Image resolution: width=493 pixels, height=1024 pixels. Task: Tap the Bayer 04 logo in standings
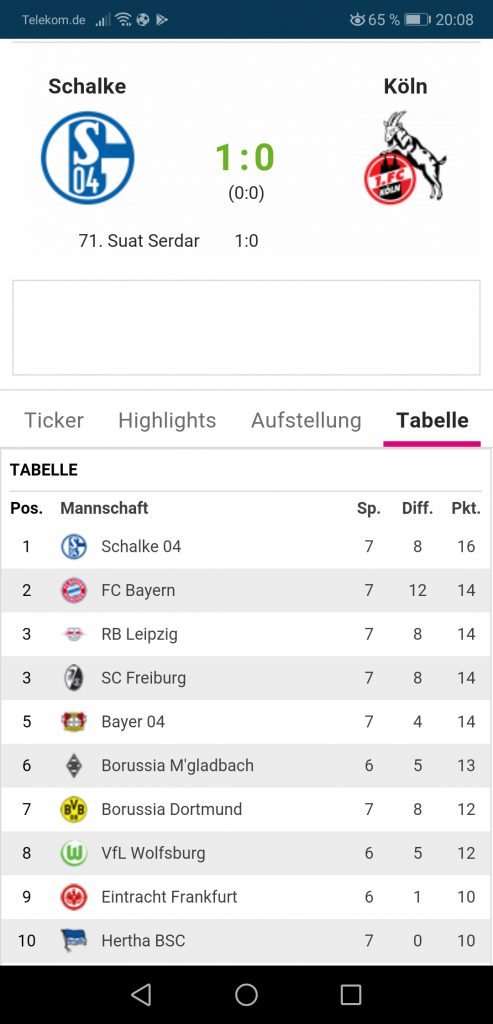(73, 722)
